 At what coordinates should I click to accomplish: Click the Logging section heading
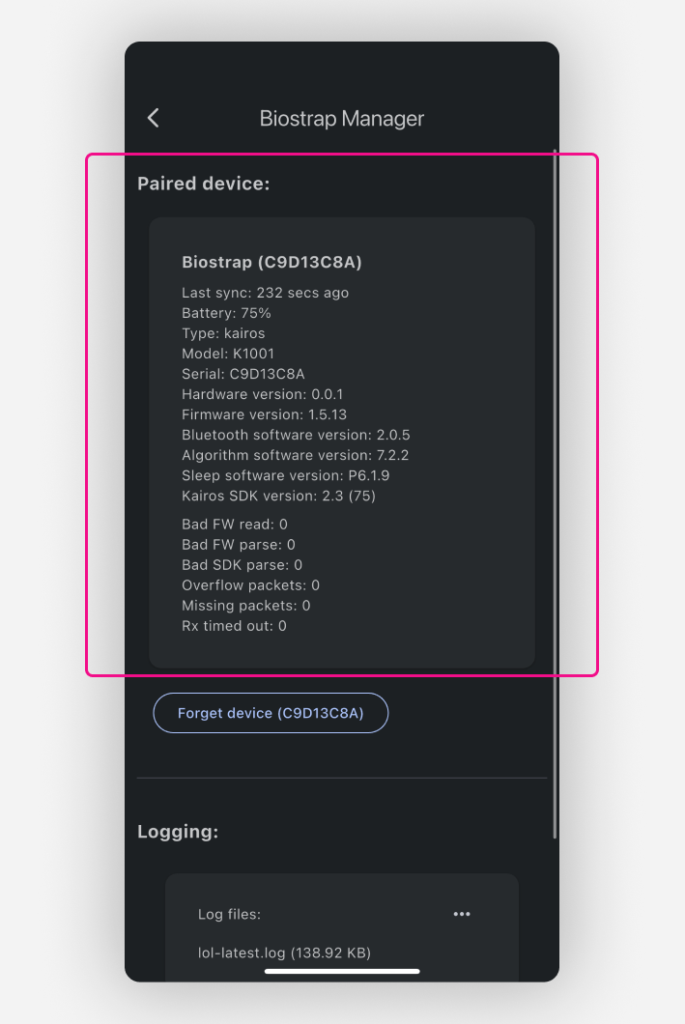(x=178, y=831)
